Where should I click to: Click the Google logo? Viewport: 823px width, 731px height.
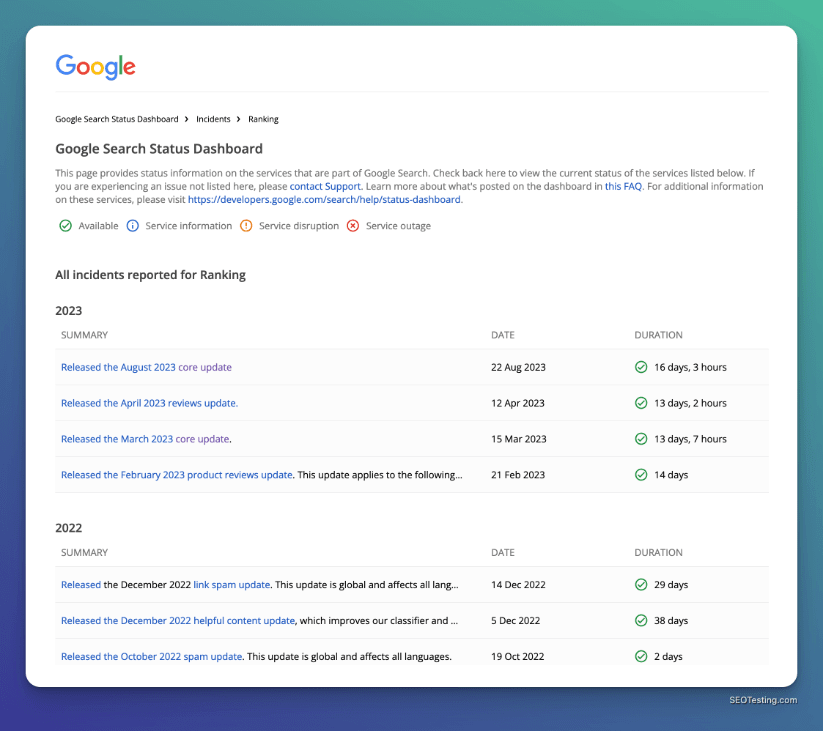96,67
